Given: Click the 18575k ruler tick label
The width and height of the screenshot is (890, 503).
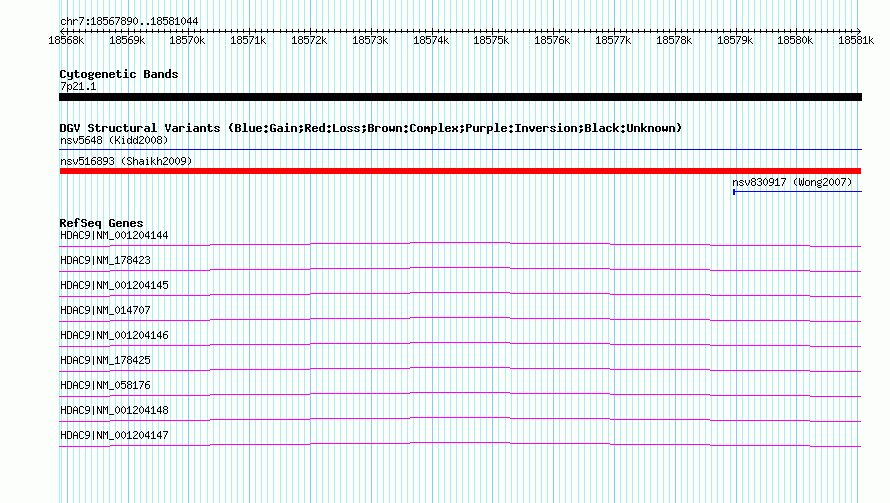Looking at the screenshot, I should pos(491,40).
